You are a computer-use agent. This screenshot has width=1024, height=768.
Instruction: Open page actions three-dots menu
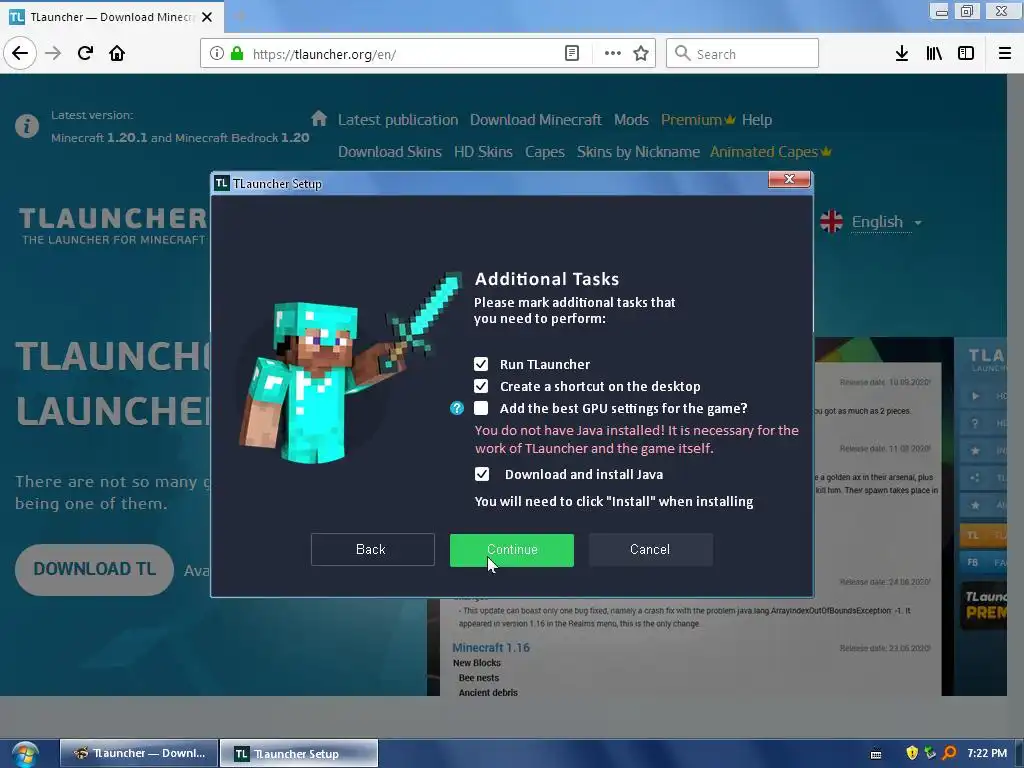click(x=613, y=54)
